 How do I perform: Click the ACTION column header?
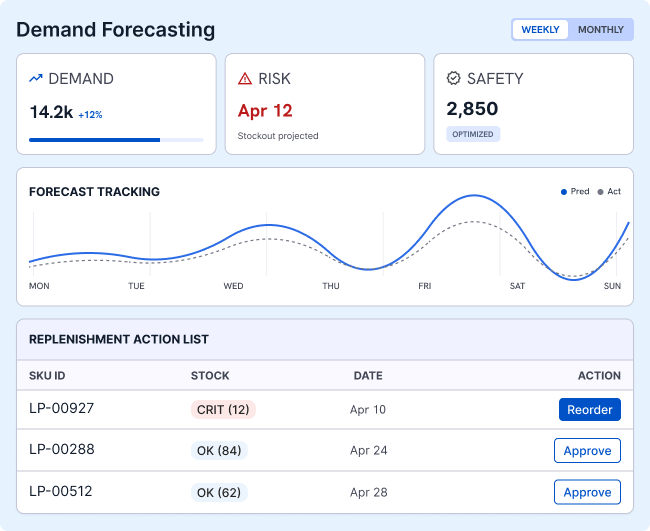pos(599,376)
